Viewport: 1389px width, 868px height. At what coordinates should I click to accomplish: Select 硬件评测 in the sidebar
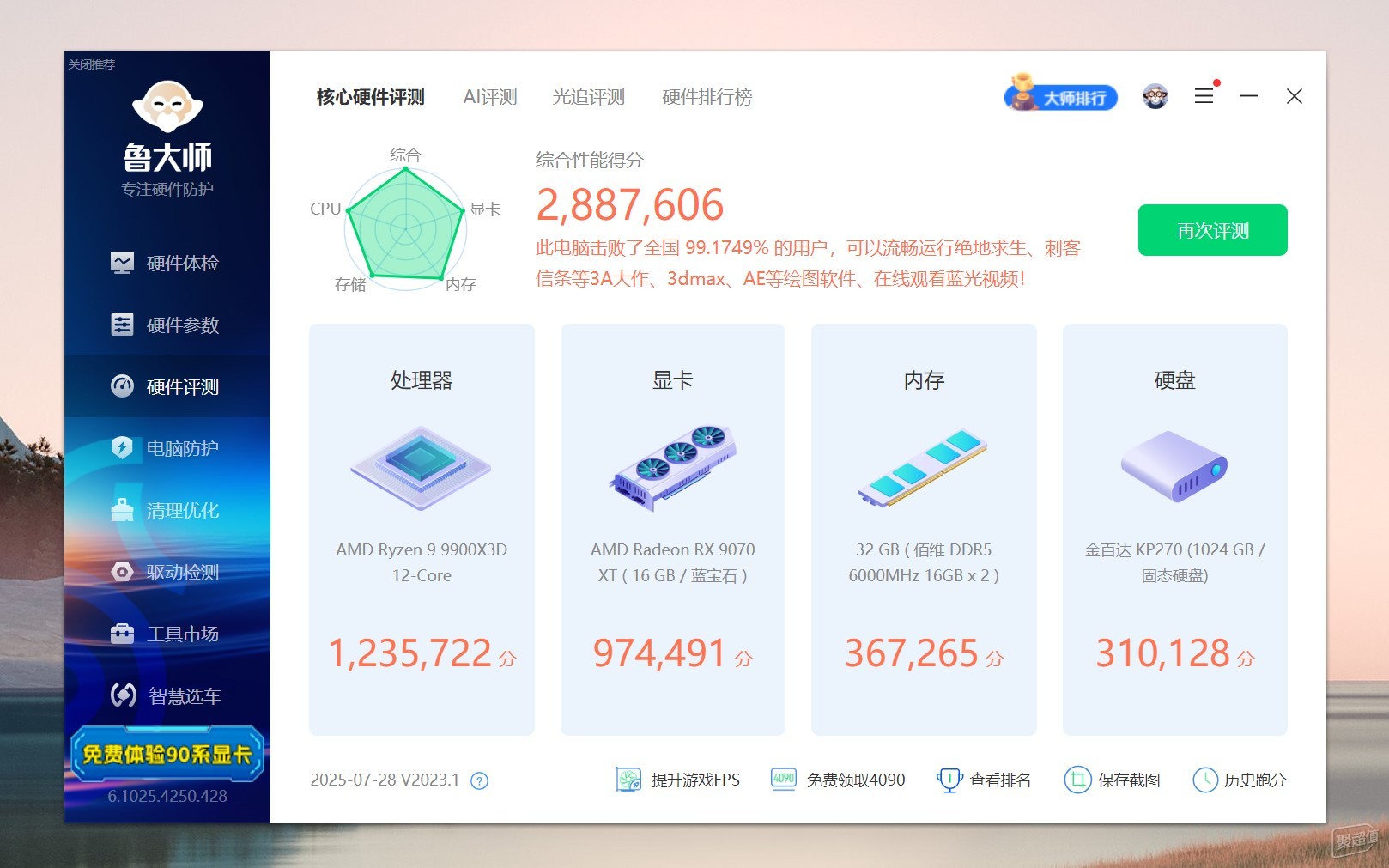(167, 386)
